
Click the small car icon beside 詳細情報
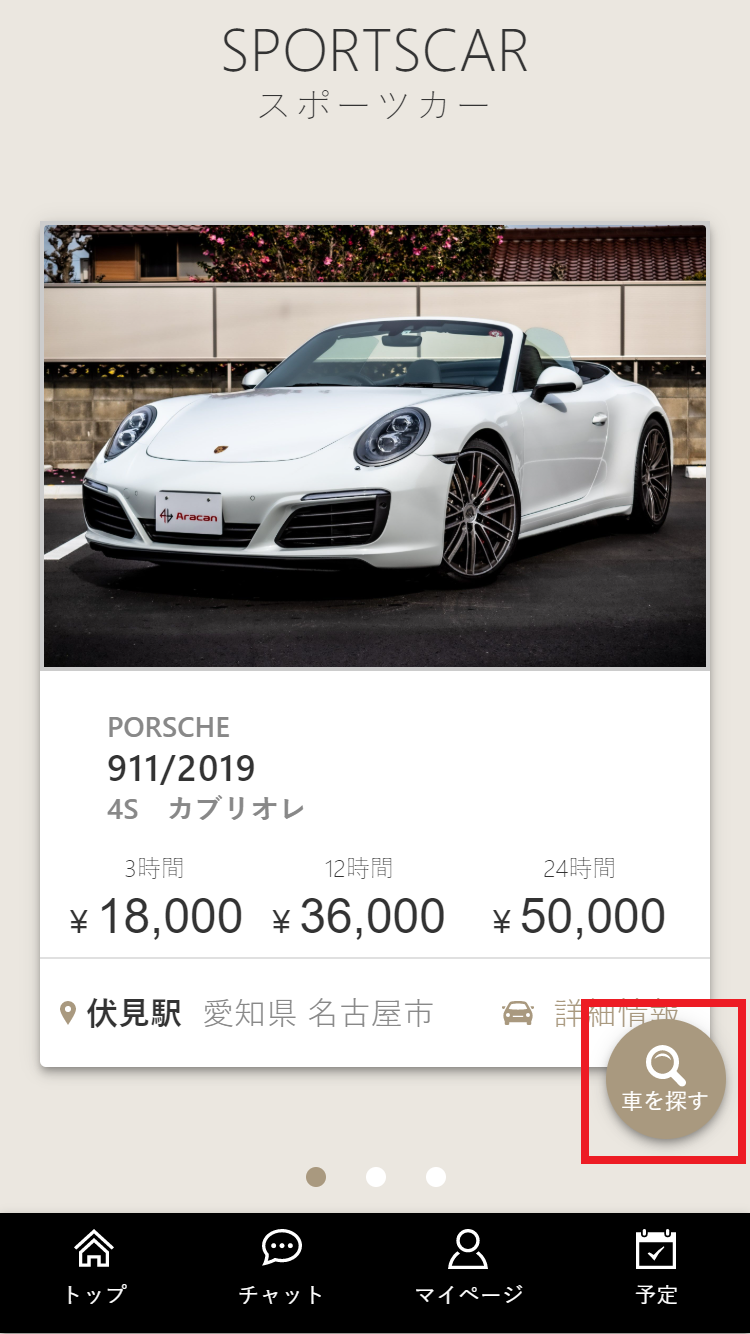click(x=518, y=1014)
